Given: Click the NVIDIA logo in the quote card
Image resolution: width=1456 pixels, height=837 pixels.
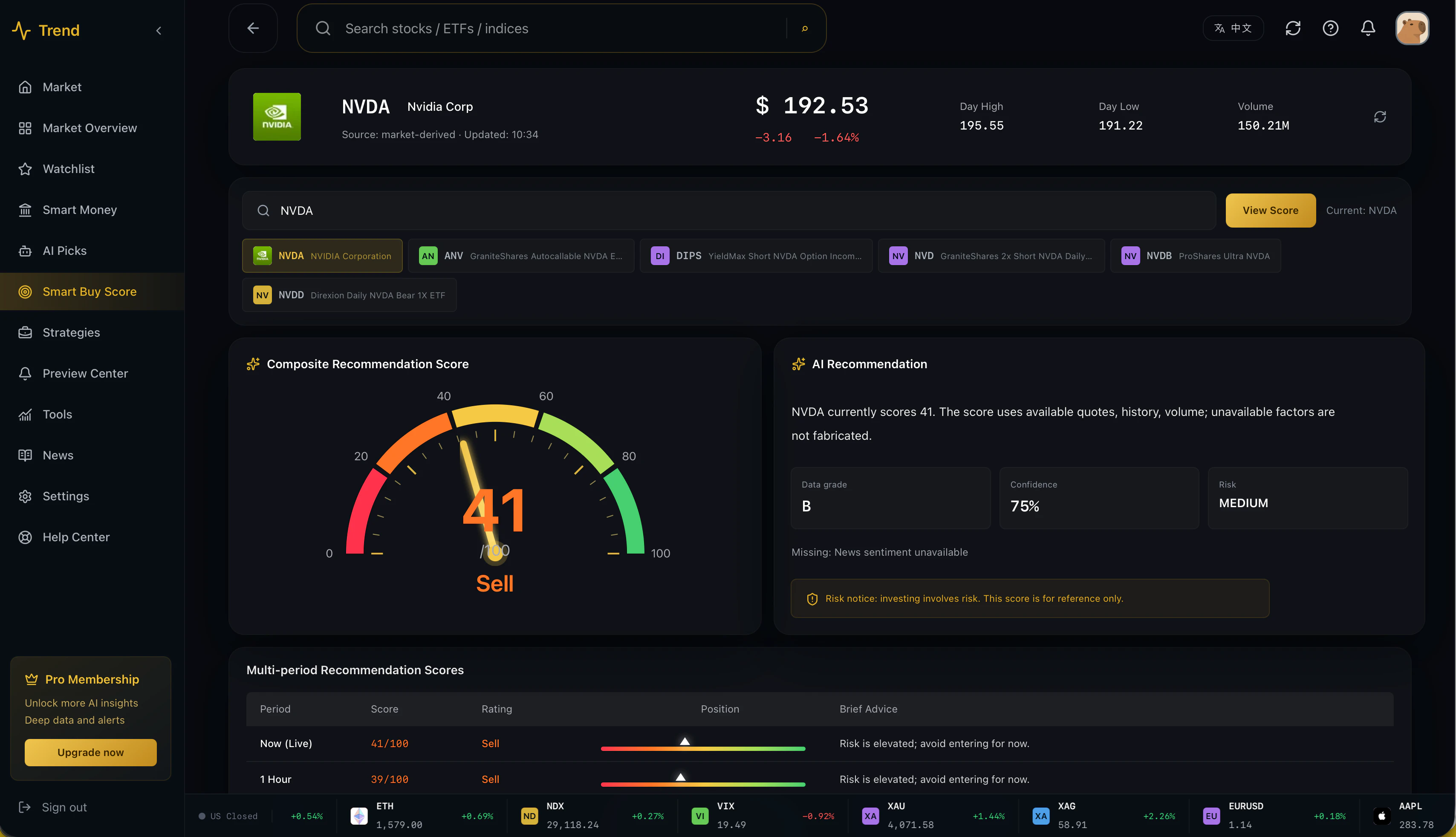Looking at the screenshot, I should [277, 117].
